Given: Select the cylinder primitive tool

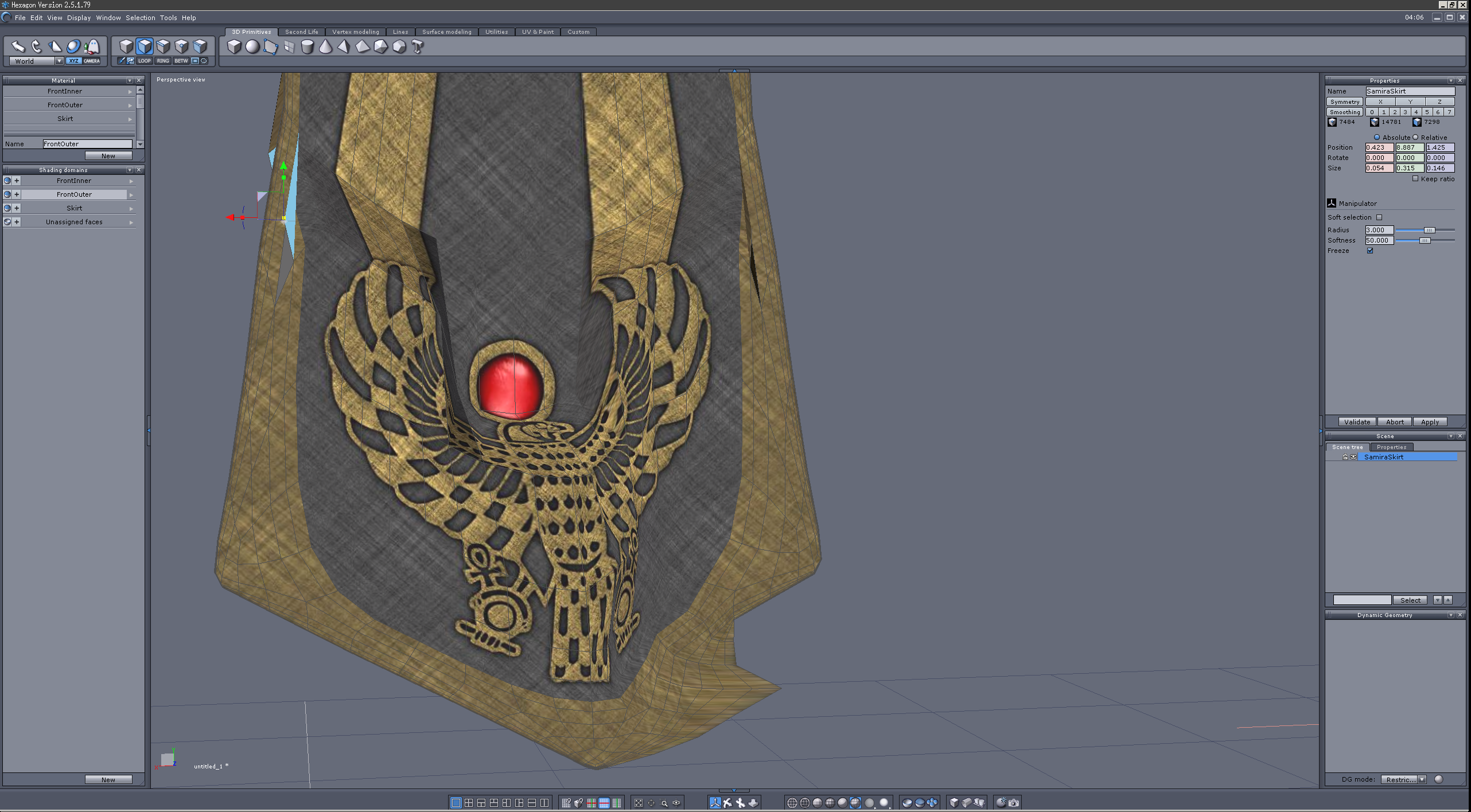Looking at the screenshot, I should click(x=308, y=46).
